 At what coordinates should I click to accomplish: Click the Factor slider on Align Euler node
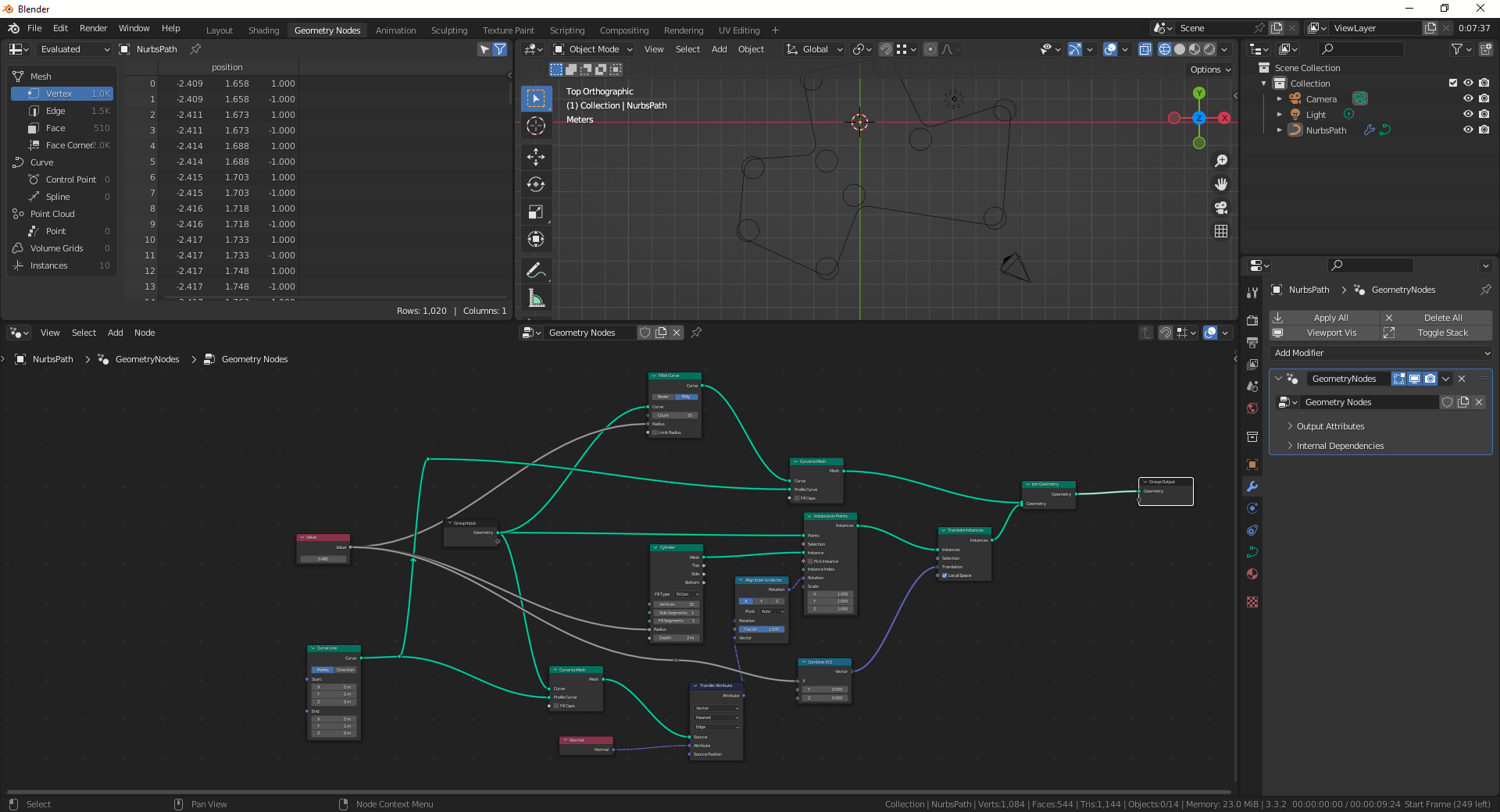point(762,629)
